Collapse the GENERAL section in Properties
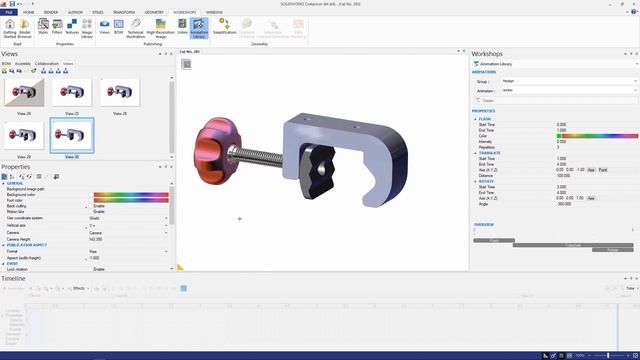This screenshot has width=640, height=360. 3,184
